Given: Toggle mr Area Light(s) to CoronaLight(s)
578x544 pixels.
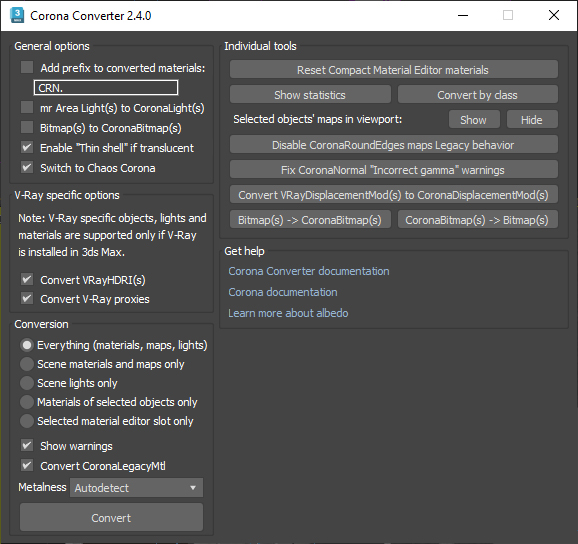Looking at the screenshot, I should point(27,108).
